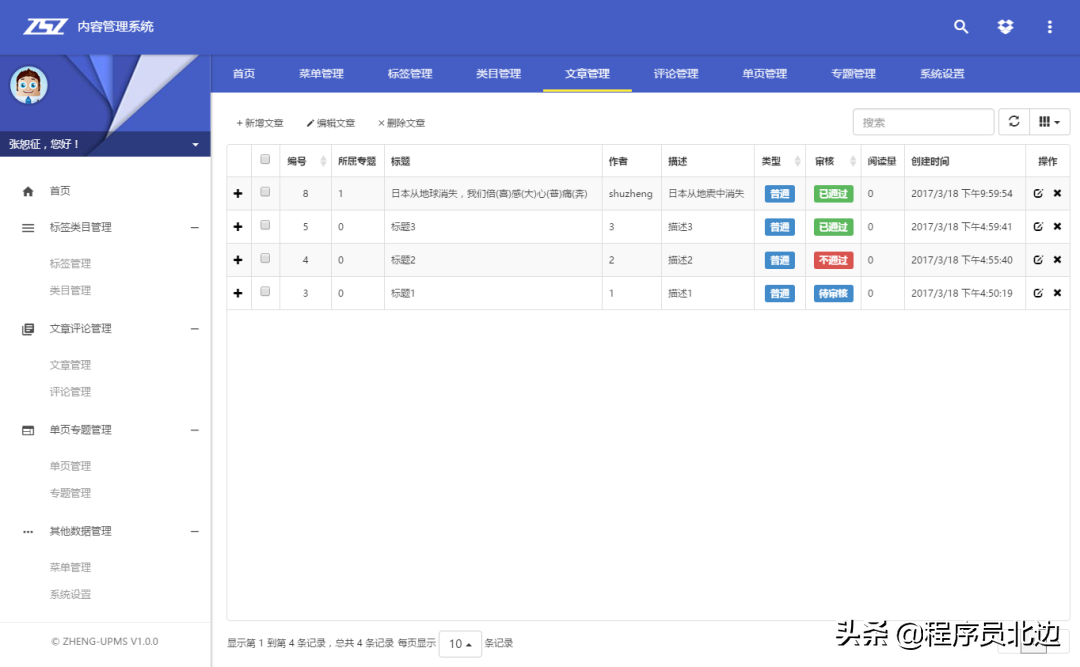The width and height of the screenshot is (1080, 667).
Task: Expand details for row 编号 4 with plus icon
Action: point(238,260)
